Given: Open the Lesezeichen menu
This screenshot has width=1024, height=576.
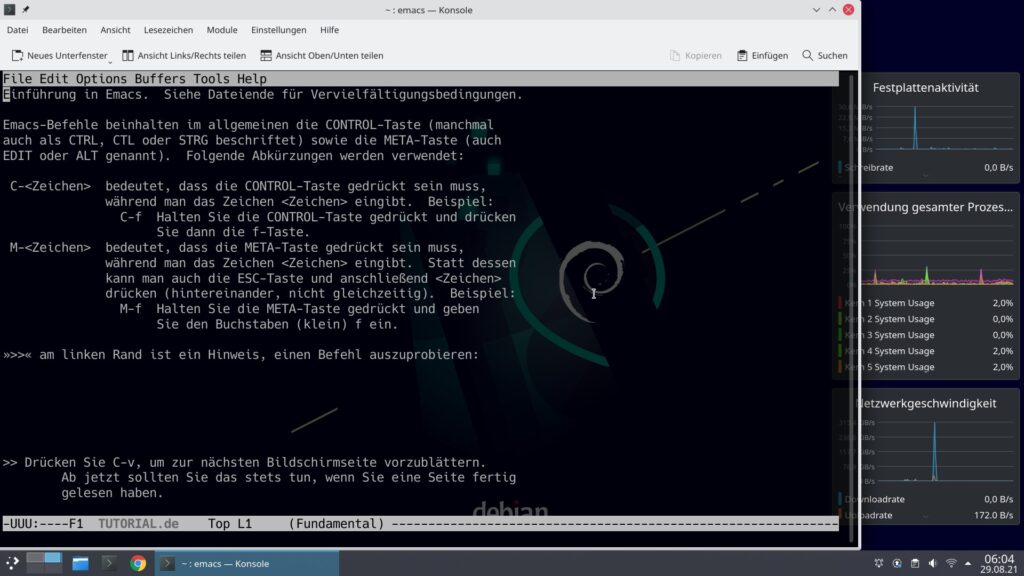Looking at the screenshot, I should pos(168,30).
